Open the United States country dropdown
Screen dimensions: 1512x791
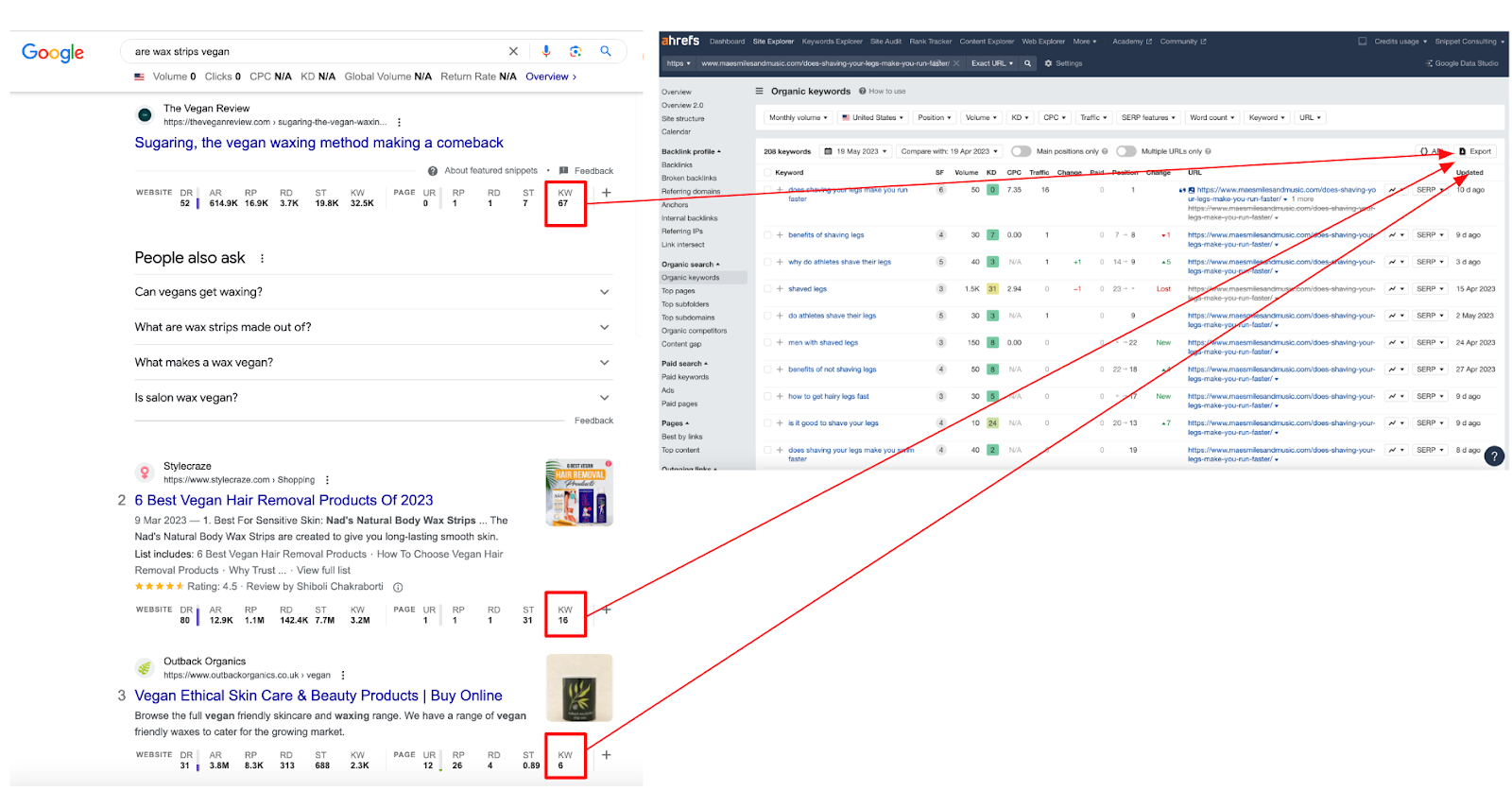coord(872,118)
